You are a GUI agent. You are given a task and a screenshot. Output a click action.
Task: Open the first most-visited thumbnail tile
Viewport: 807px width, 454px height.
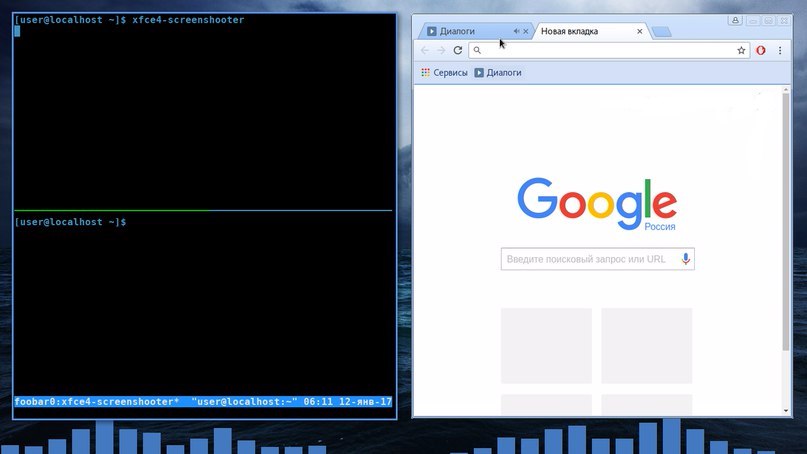[x=546, y=346]
